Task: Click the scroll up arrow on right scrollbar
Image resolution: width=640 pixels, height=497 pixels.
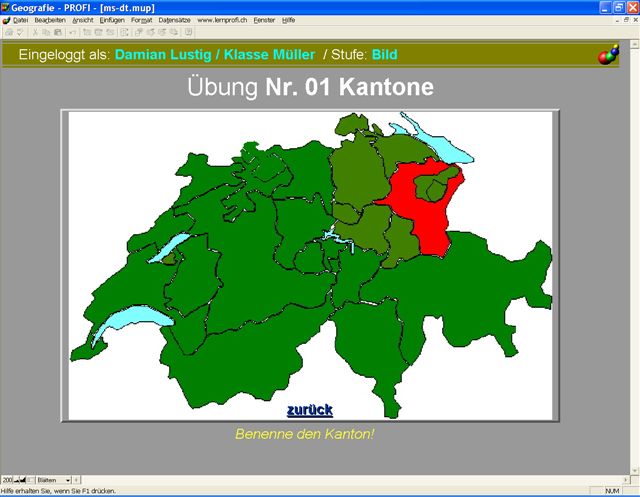Action: 633,44
